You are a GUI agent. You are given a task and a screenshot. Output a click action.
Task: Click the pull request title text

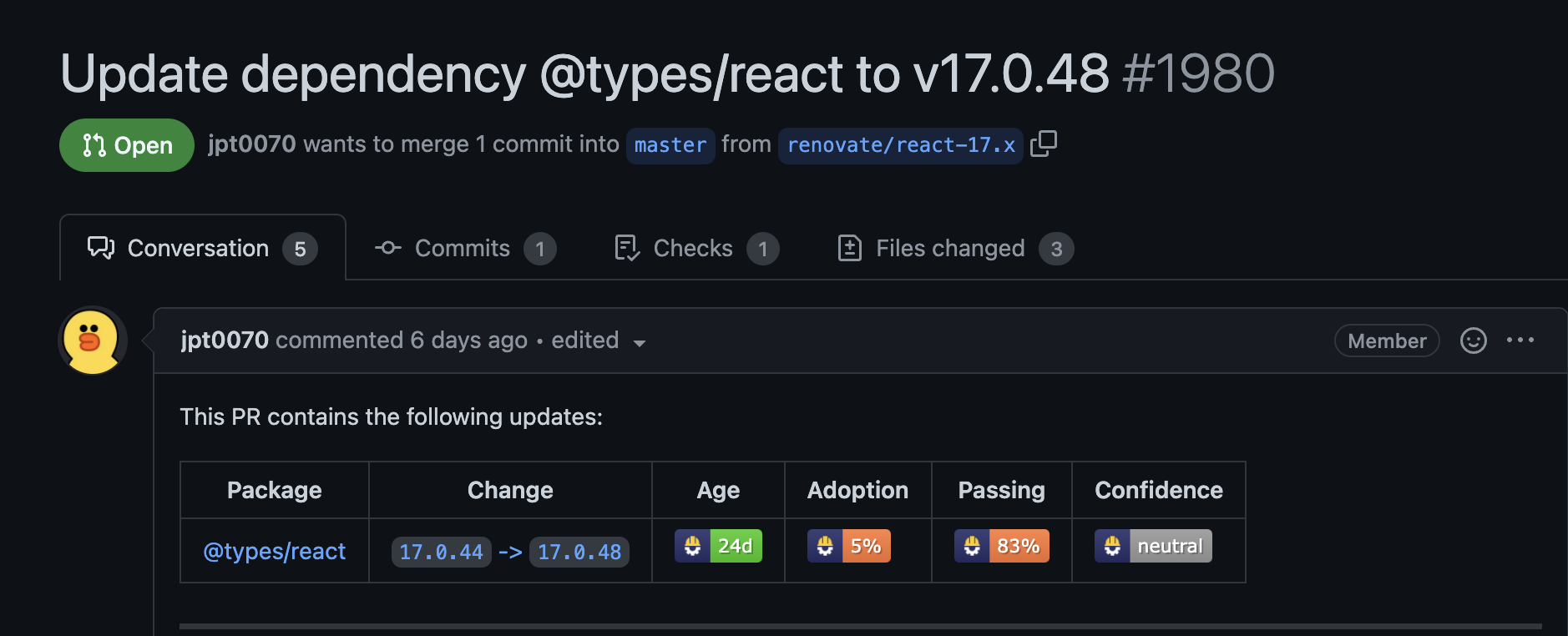point(584,73)
